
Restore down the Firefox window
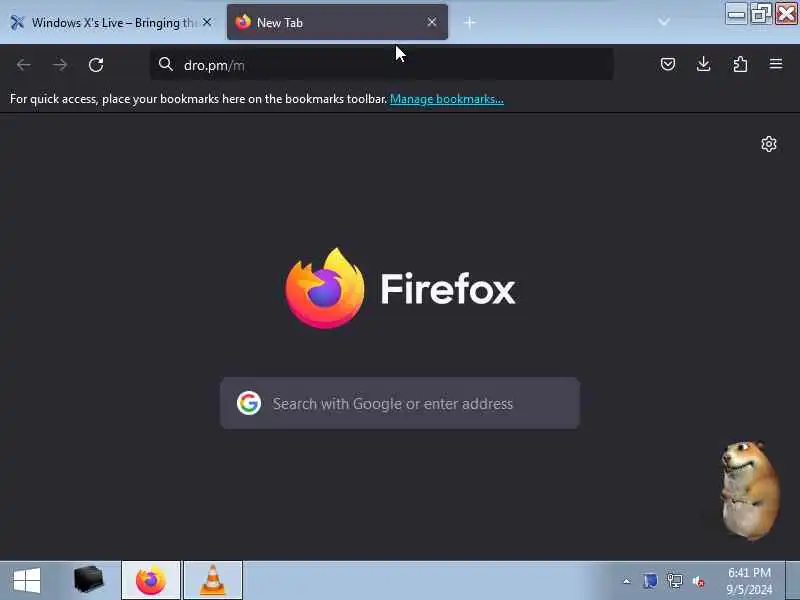click(761, 14)
